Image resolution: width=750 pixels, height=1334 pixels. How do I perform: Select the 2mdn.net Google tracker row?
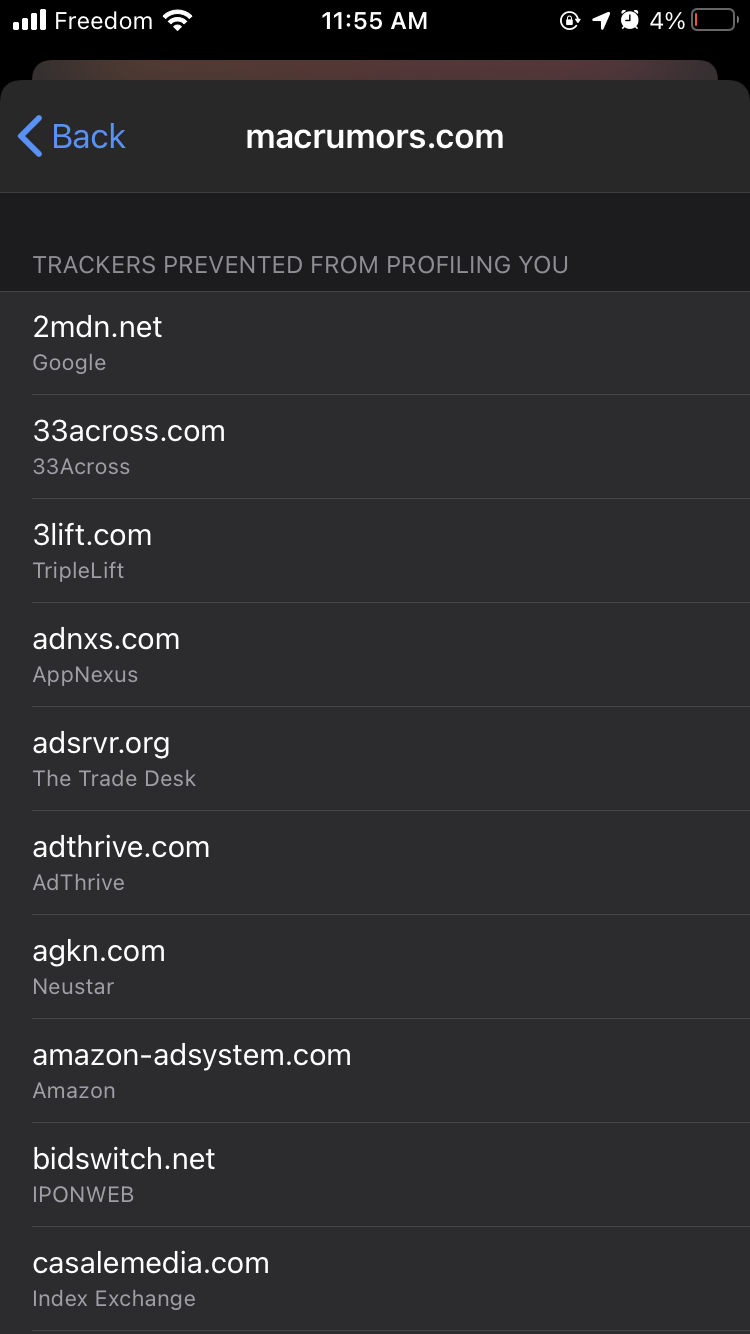(375, 343)
